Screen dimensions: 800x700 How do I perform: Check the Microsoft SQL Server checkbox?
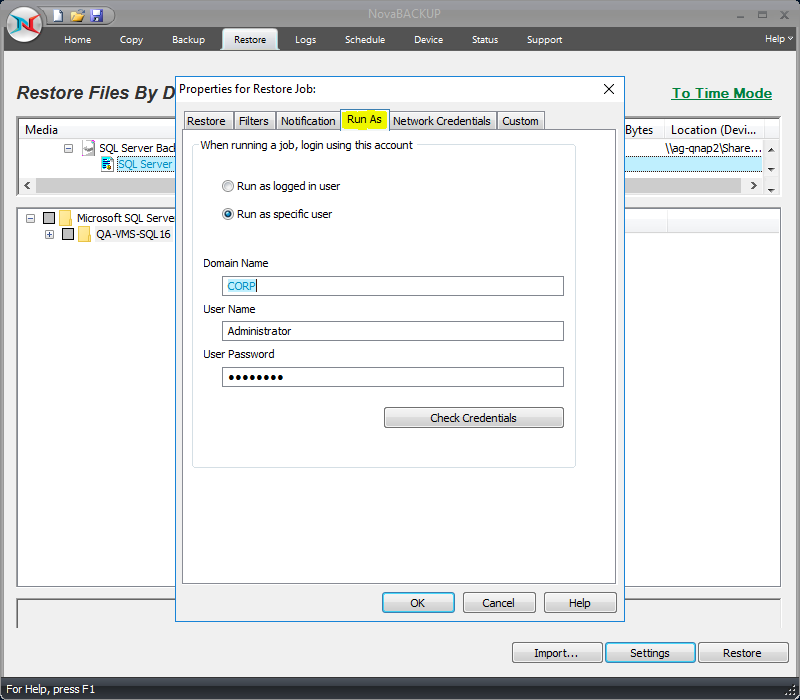click(49, 218)
